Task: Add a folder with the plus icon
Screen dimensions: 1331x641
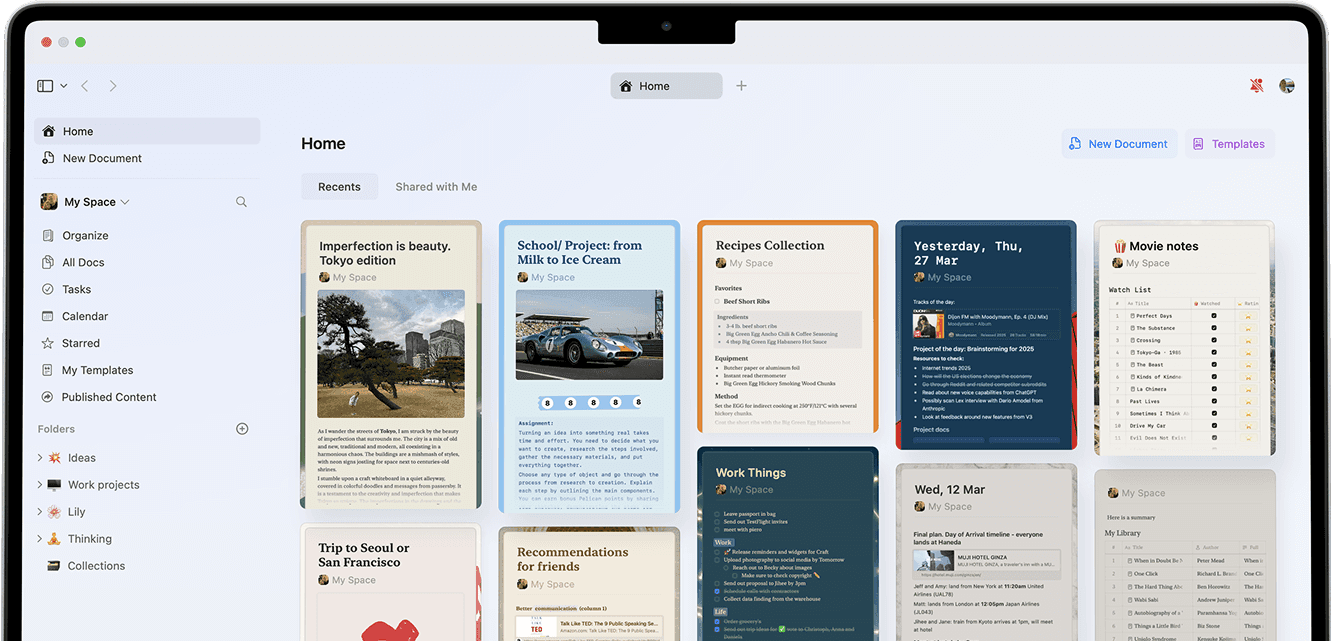Action: [x=242, y=429]
